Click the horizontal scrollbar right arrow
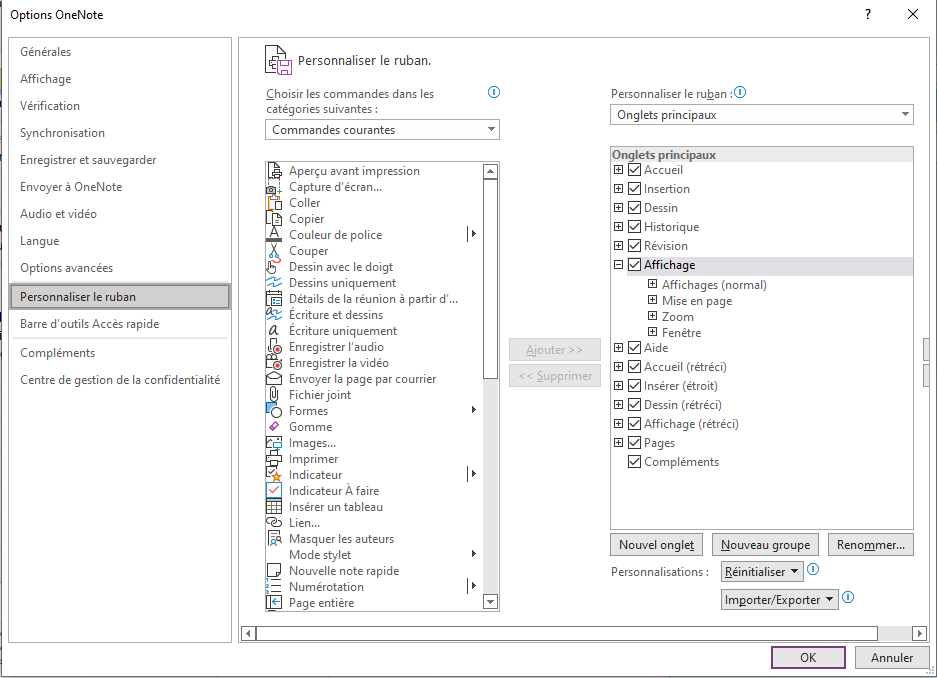This screenshot has width=937, height=678. pyautogui.click(x=920, y=633)
